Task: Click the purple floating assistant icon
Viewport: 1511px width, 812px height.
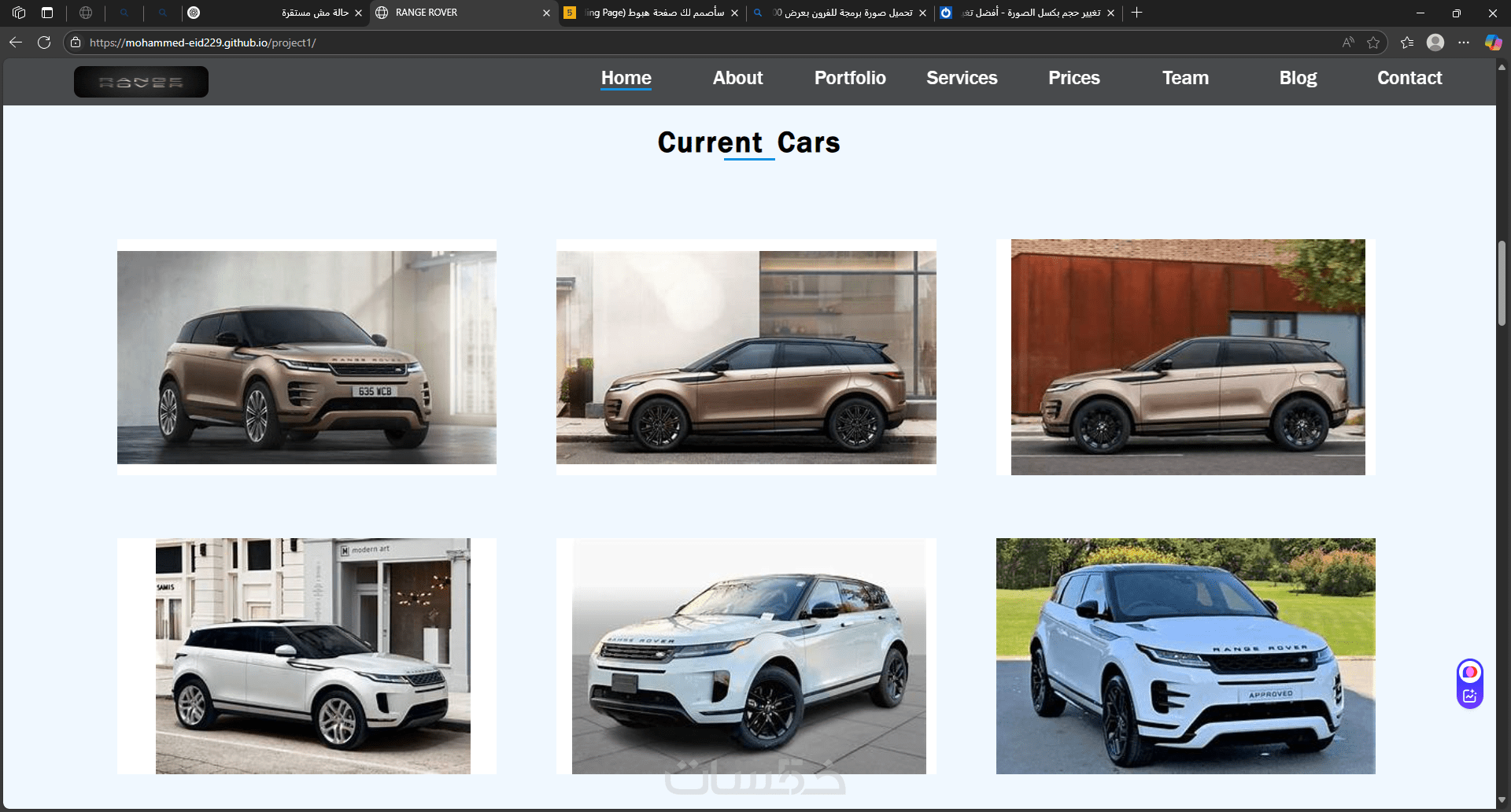Action: tap(1470, 672)
